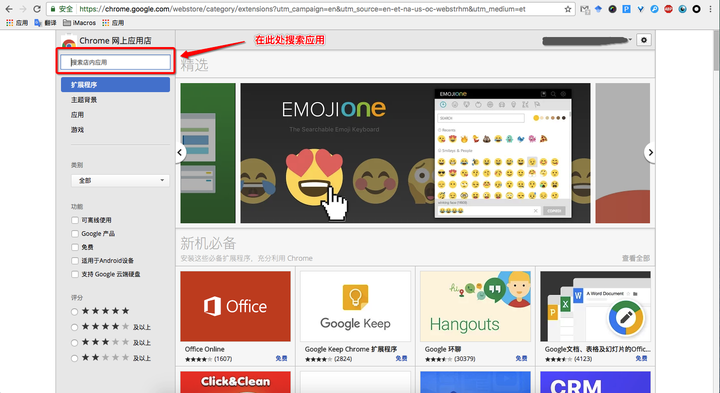
Task: Click 免费 on Google文档 Office editing card
Action: pos(641,359)
